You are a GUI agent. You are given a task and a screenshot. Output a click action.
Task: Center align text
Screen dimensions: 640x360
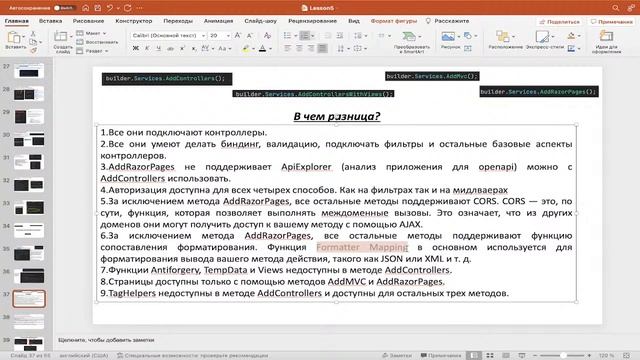click(x=299, y=49)
